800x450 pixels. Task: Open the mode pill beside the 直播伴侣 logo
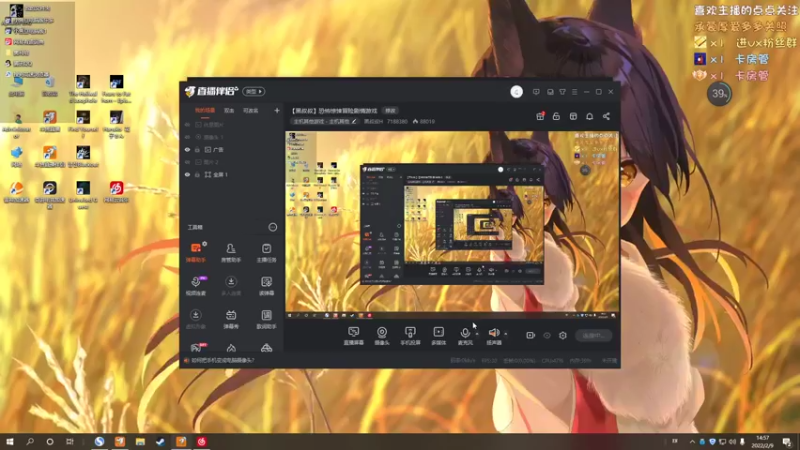tap(254, 91)
